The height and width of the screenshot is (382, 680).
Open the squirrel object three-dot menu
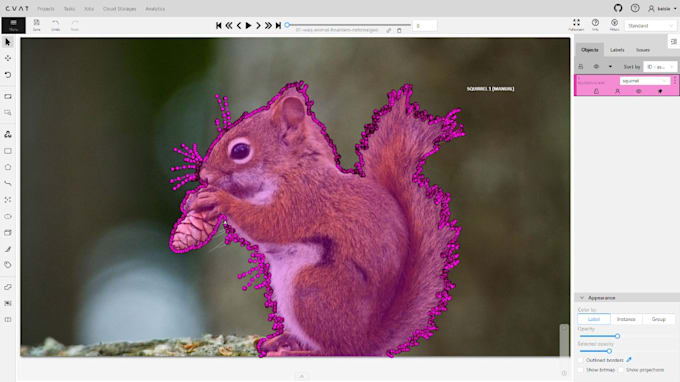tap(675, 81)
